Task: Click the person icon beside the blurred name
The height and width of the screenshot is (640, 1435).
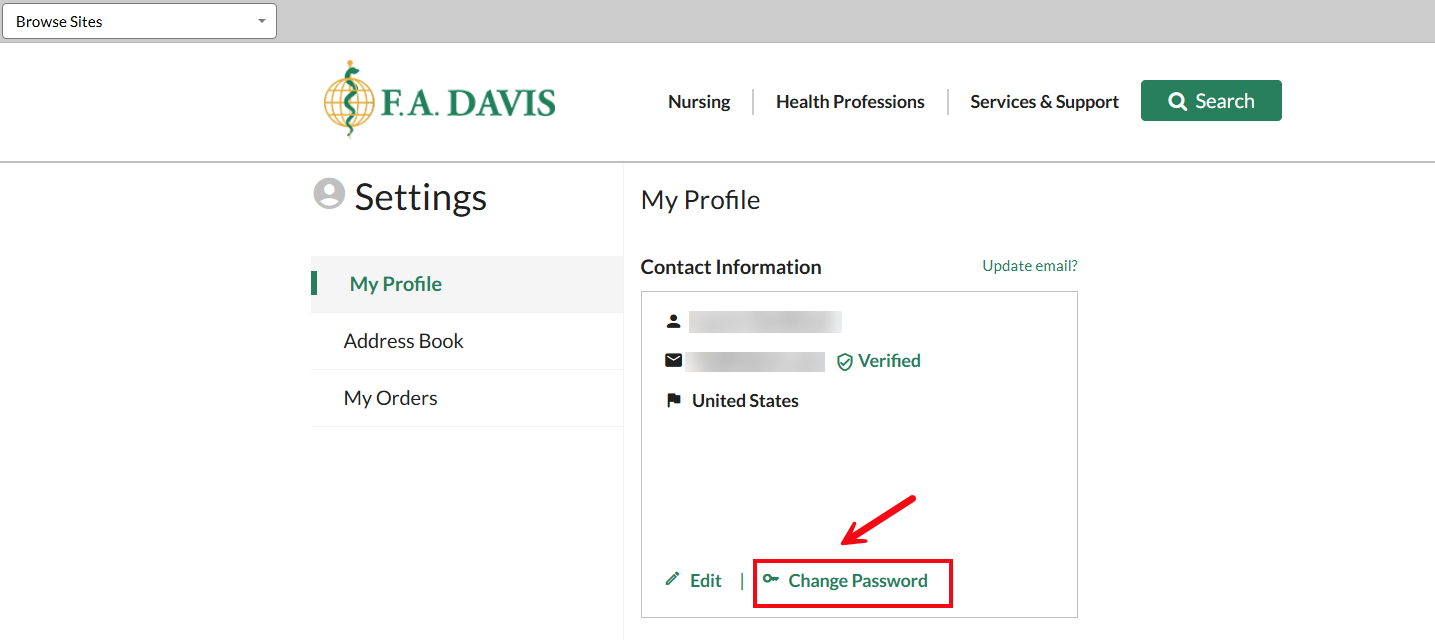Action: coord(674,321)
